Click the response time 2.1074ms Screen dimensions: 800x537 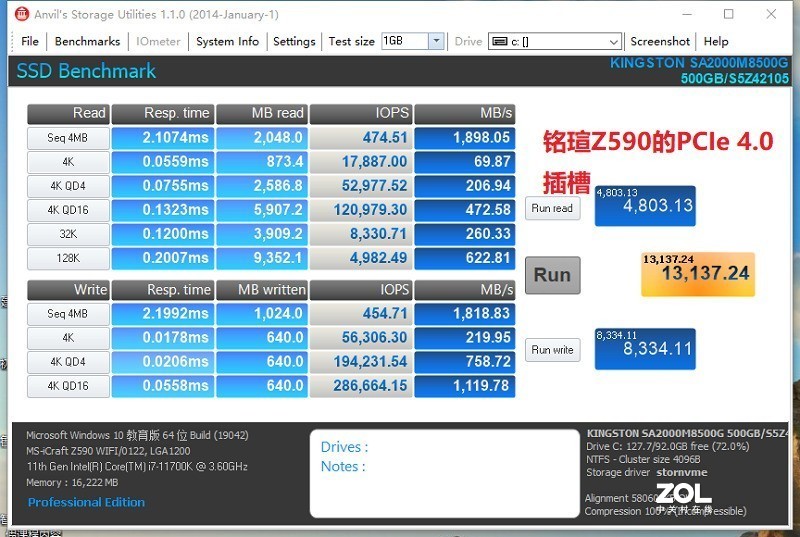163,138
